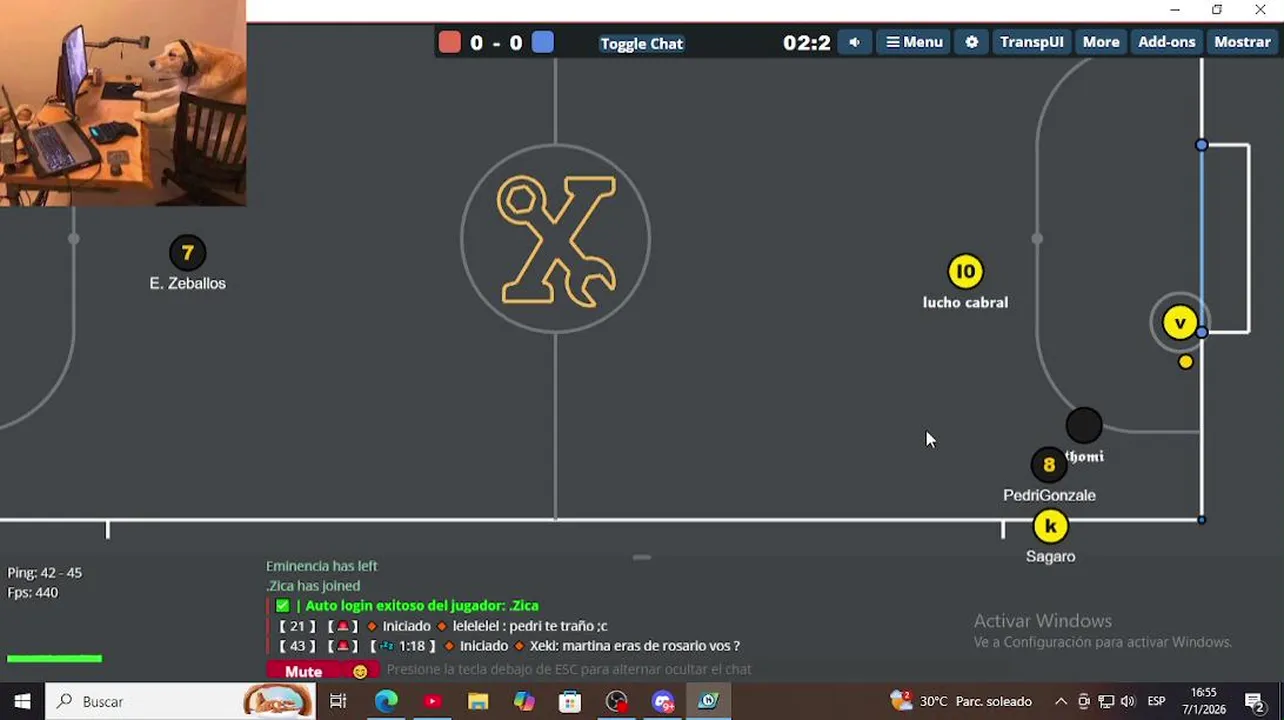The height and width of the screenshot is (720, 1284).
Task: Click the active game app taskbar icon
Action: click(x=709, y=701)
